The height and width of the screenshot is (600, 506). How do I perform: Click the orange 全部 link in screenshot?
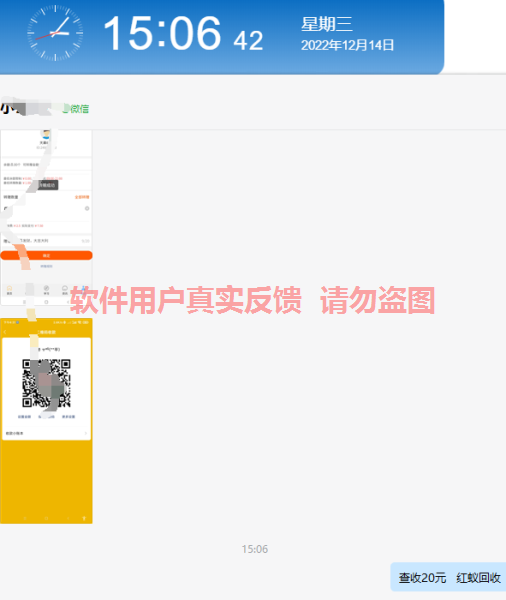coord(82,197)
